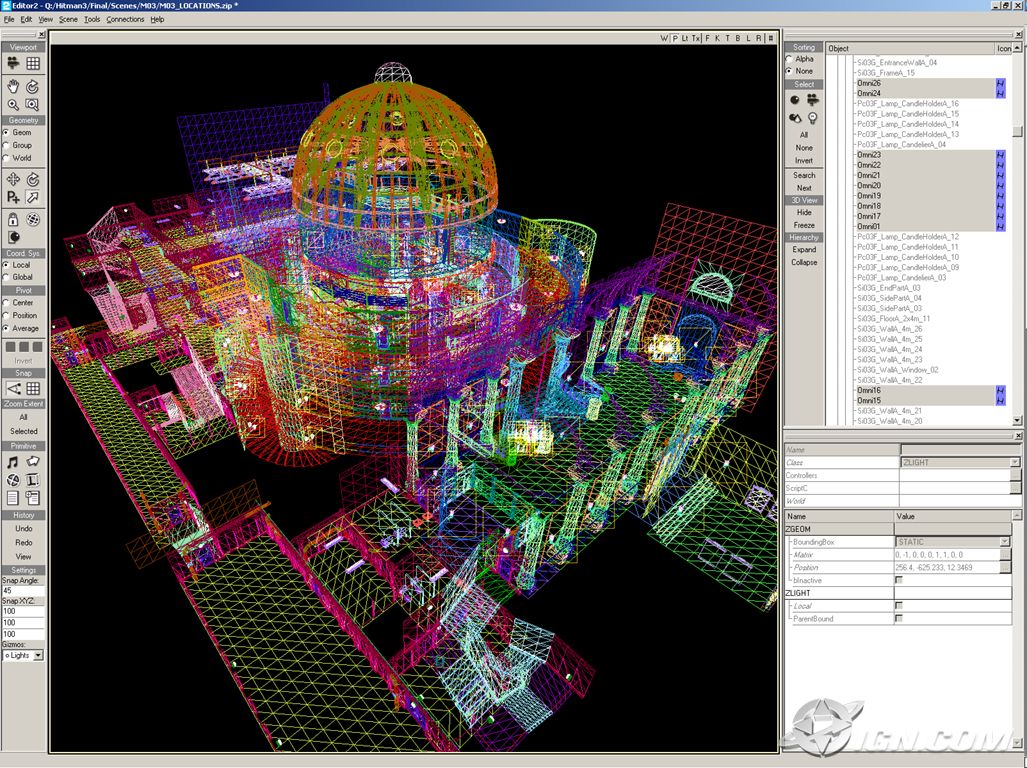The width and height of the screenshot is (1027, 768).
Task: Click the polygon shape primitive icon
Action: pyautogui.click(x=33, y=462)
